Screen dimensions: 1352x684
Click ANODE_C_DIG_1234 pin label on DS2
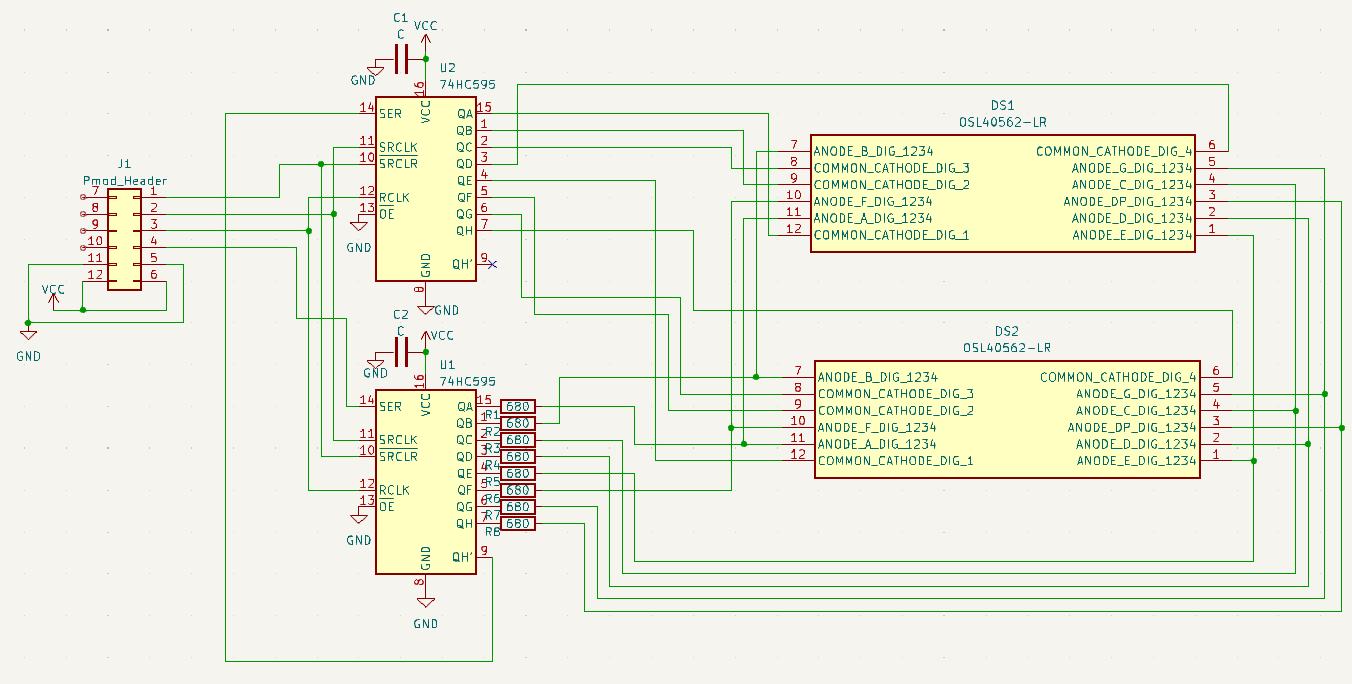coord(1136,411)
